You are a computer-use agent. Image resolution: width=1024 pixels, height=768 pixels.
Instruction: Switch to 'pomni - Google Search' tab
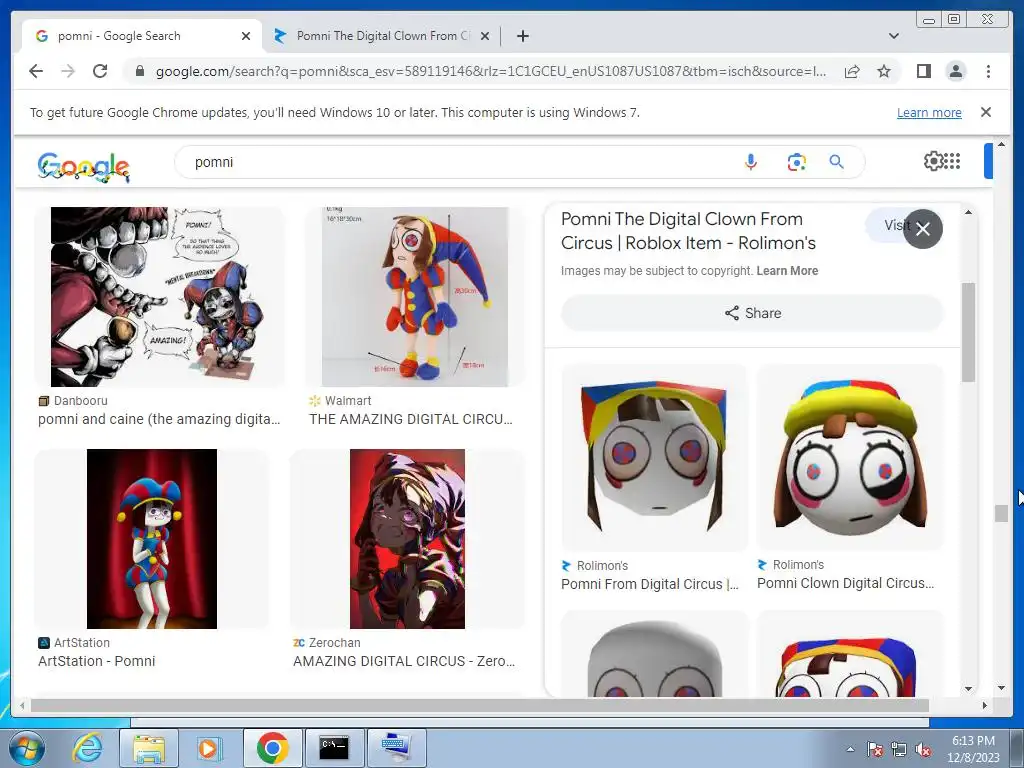(142, 36)
